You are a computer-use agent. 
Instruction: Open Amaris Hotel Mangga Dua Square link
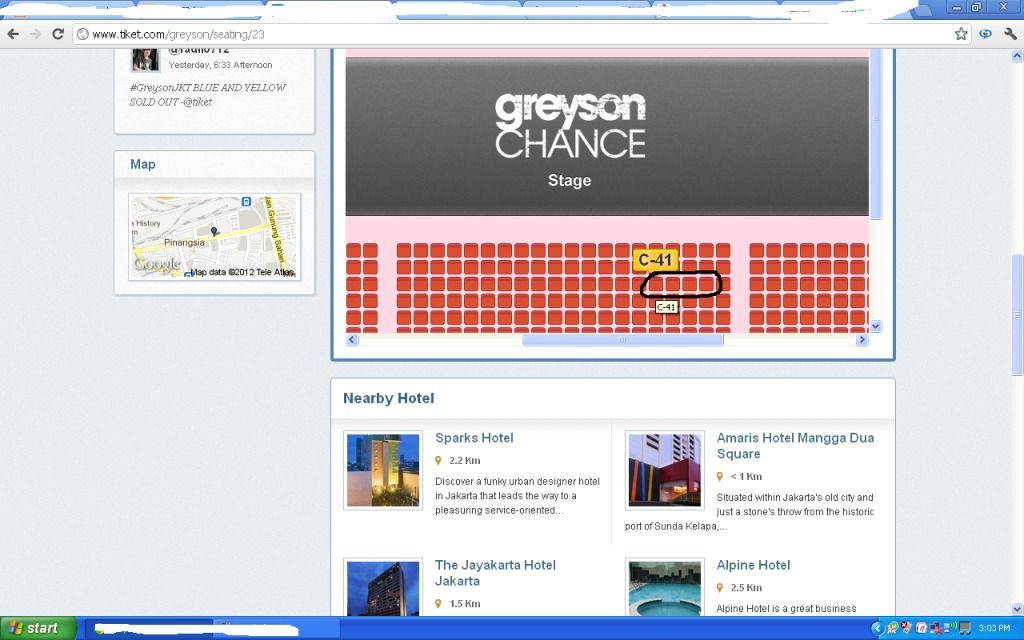[x=795, y=445]
